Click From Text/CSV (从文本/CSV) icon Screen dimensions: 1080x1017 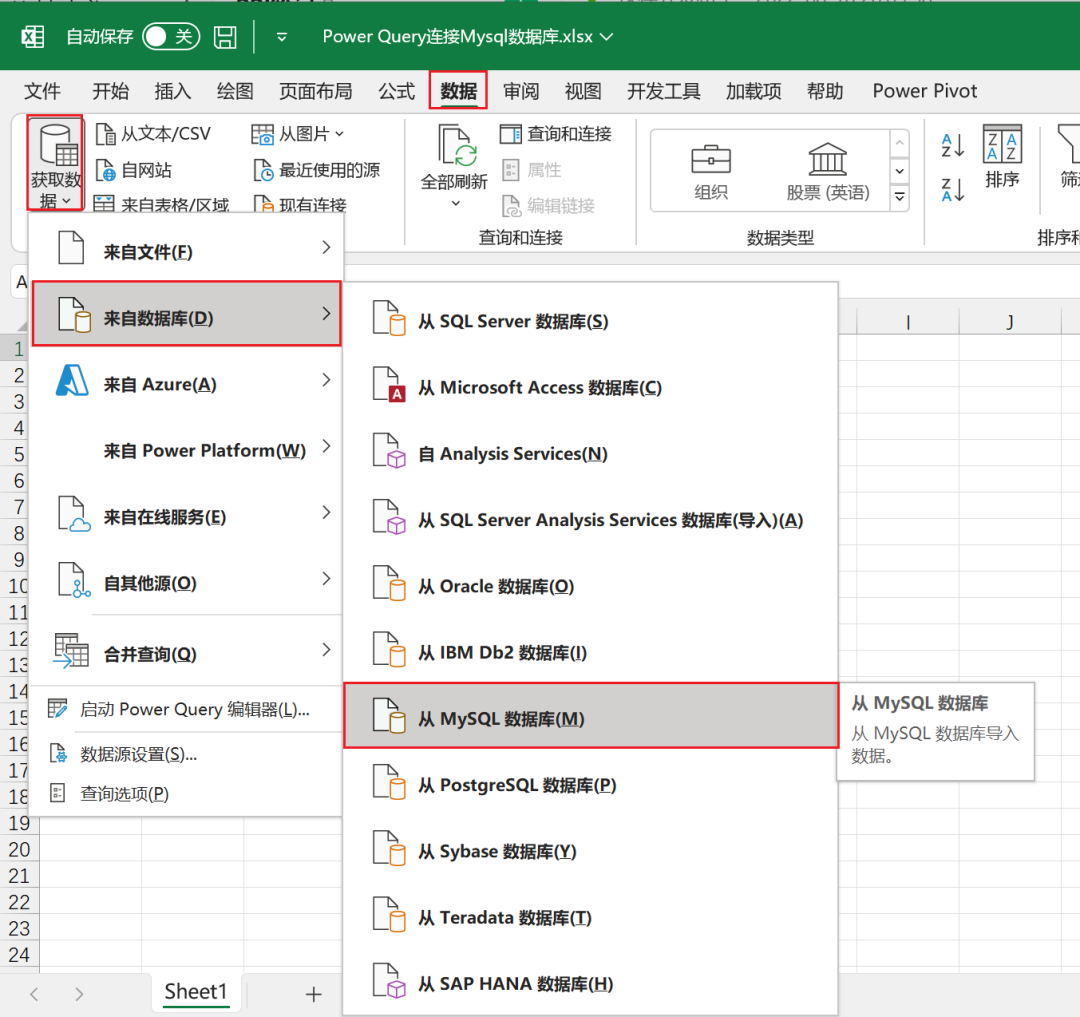(105, 134)
